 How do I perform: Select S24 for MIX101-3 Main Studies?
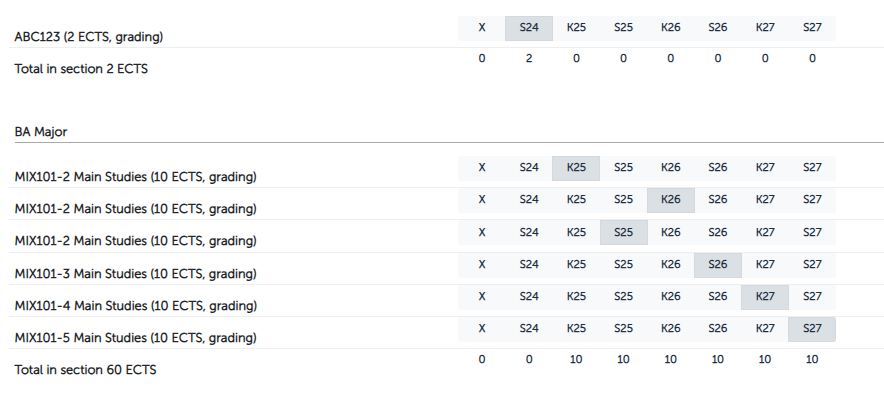529,265
